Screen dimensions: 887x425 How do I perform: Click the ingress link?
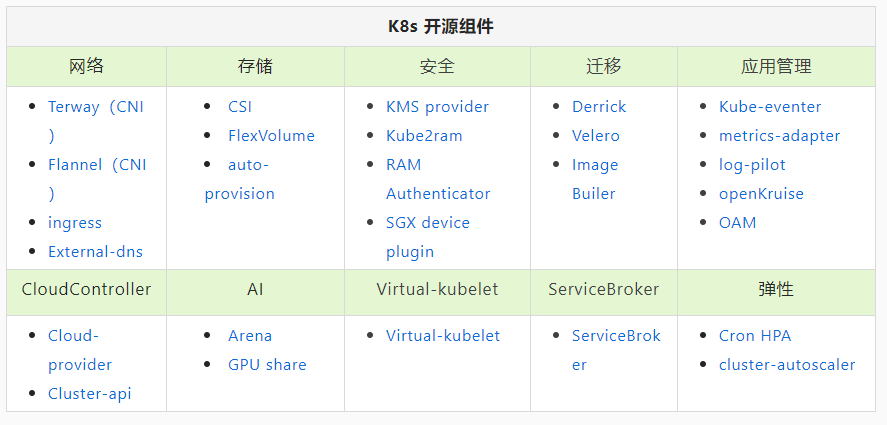pyautogui.click(x=75, y=223)
